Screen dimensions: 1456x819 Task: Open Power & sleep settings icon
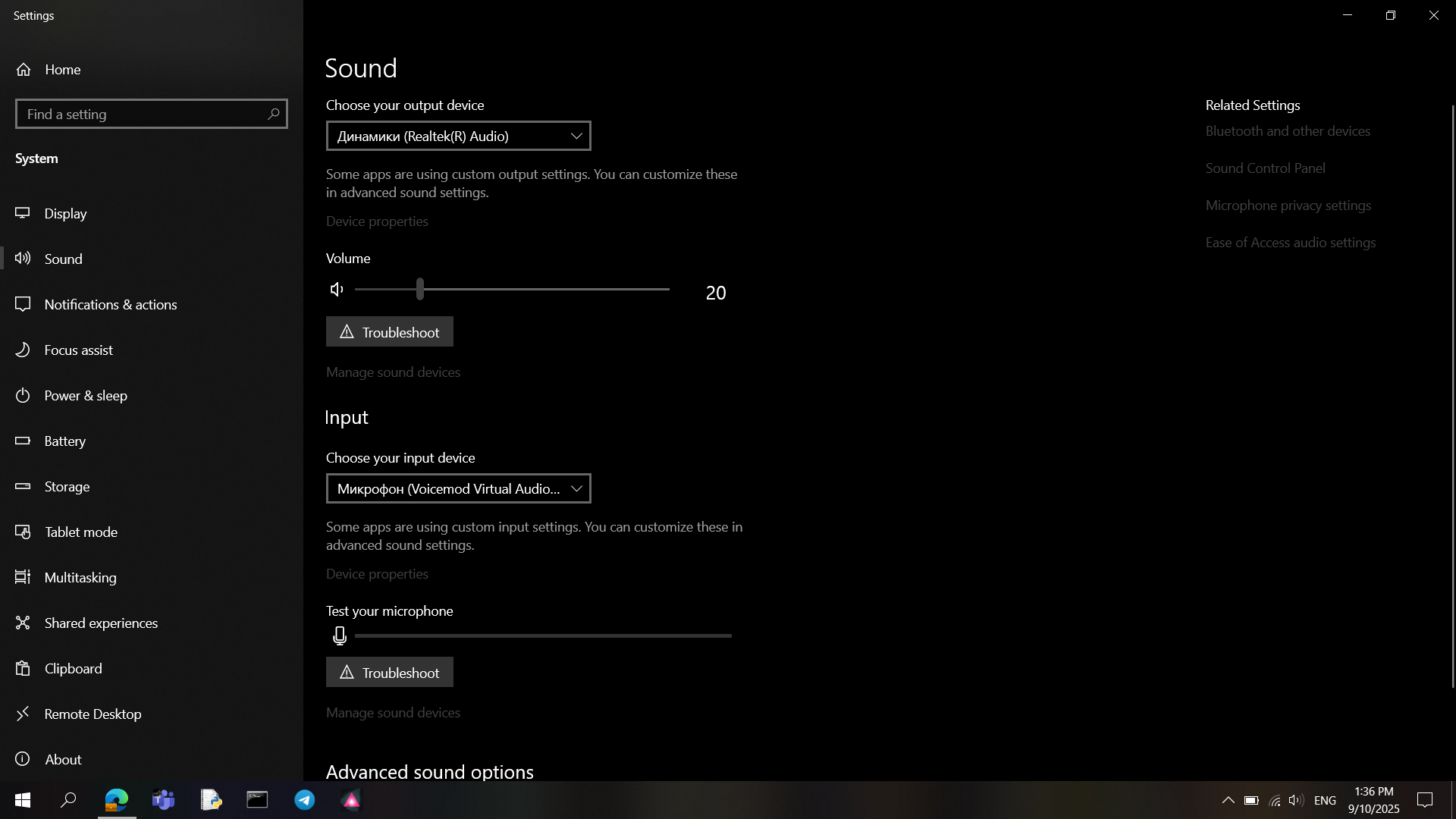point(24,395)
